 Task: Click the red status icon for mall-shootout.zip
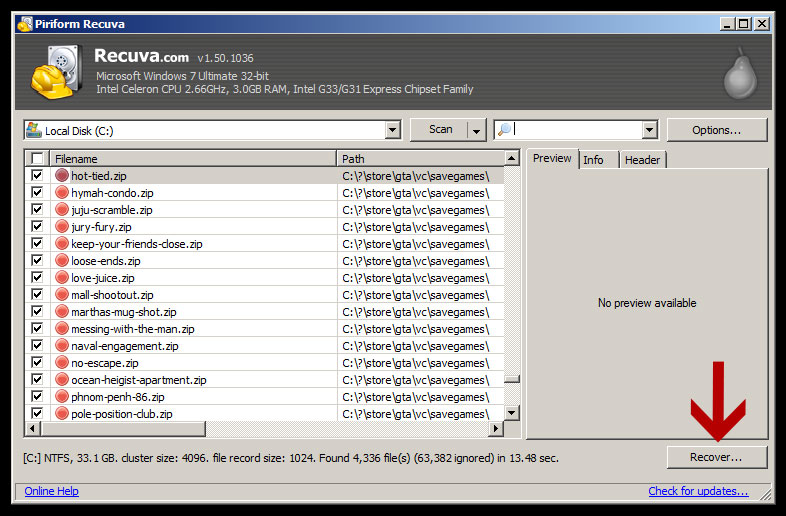62,295
